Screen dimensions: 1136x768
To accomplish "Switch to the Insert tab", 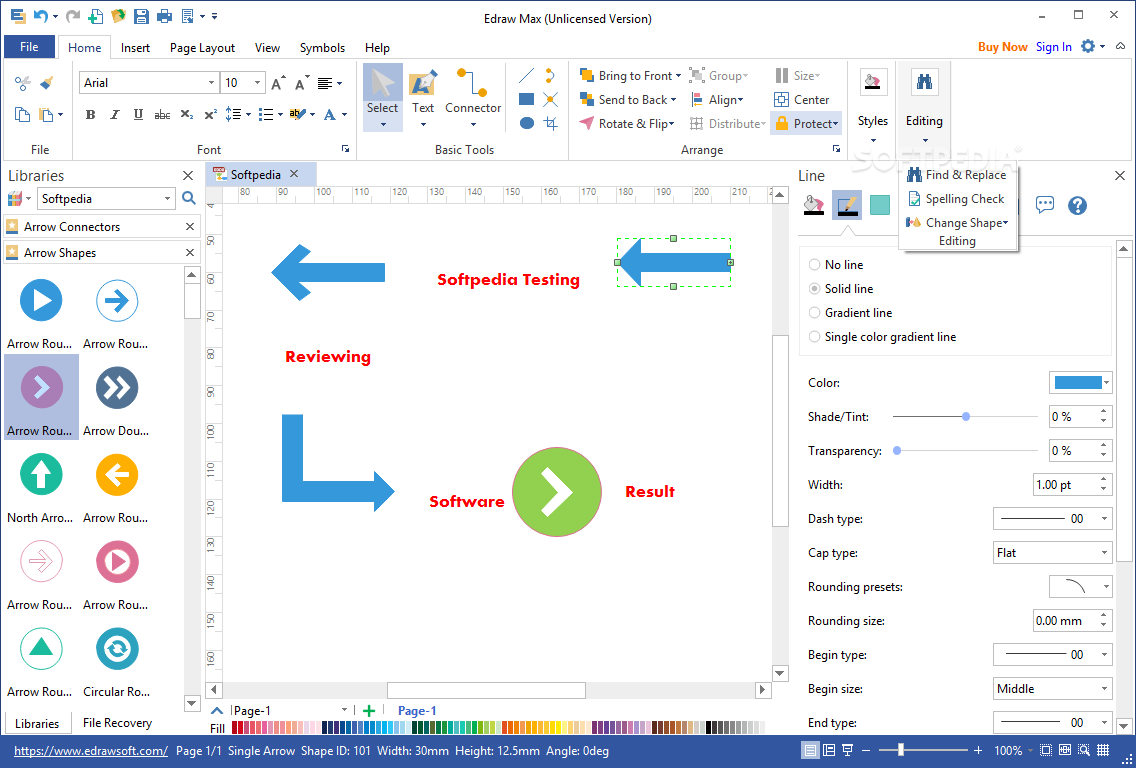I will point(135,48).
